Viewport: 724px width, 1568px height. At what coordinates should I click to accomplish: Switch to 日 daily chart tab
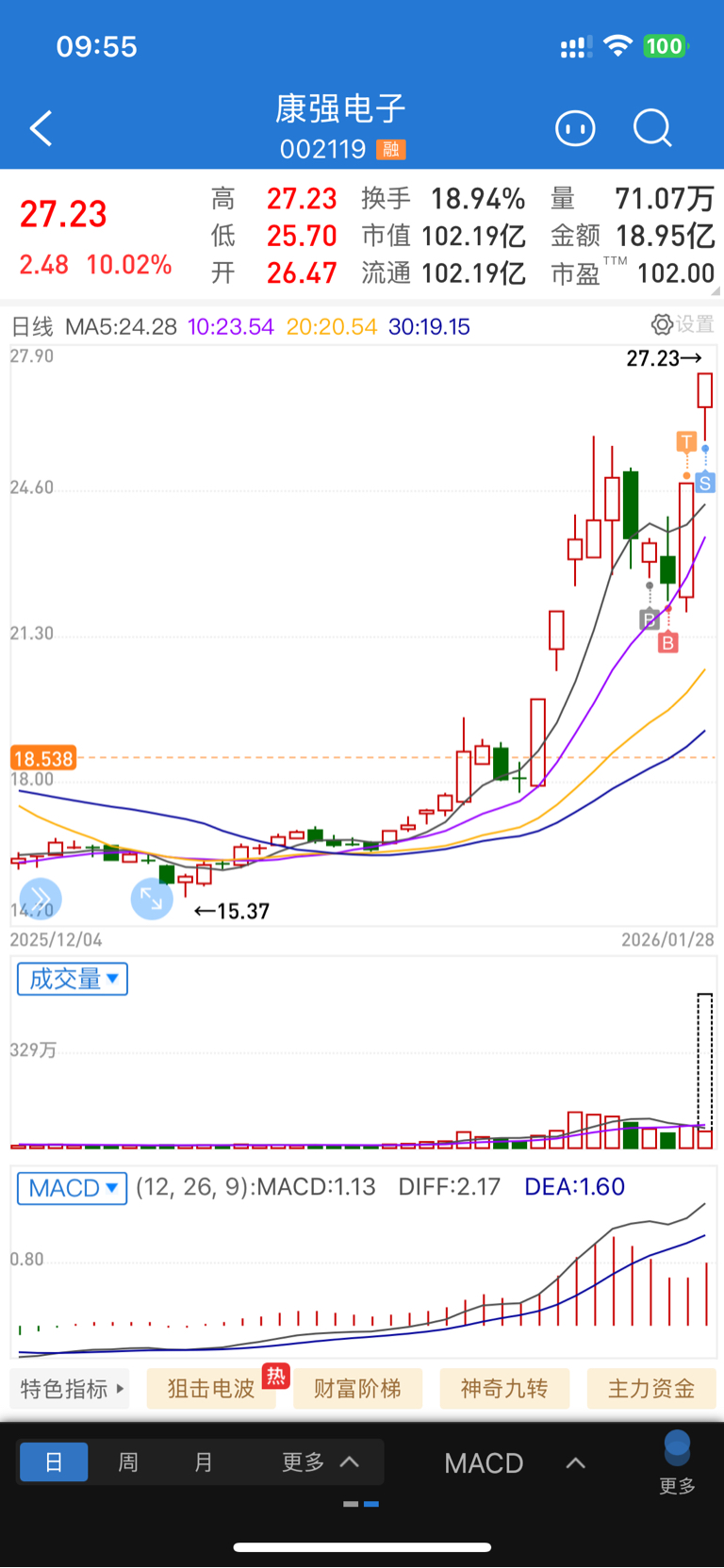(x=54, y=1462)
